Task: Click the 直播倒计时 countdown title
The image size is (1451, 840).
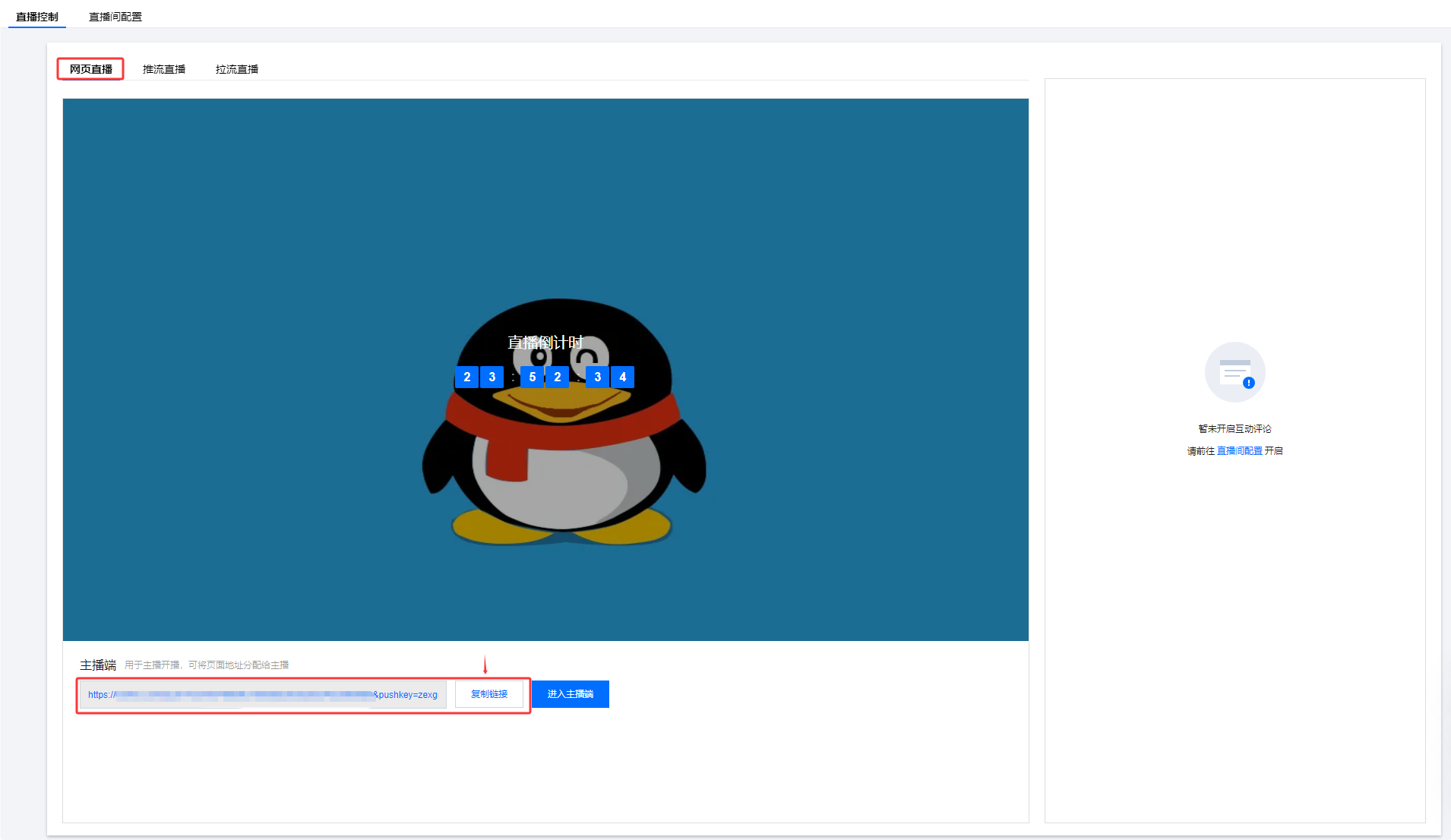Action: [x=545, y=343]
